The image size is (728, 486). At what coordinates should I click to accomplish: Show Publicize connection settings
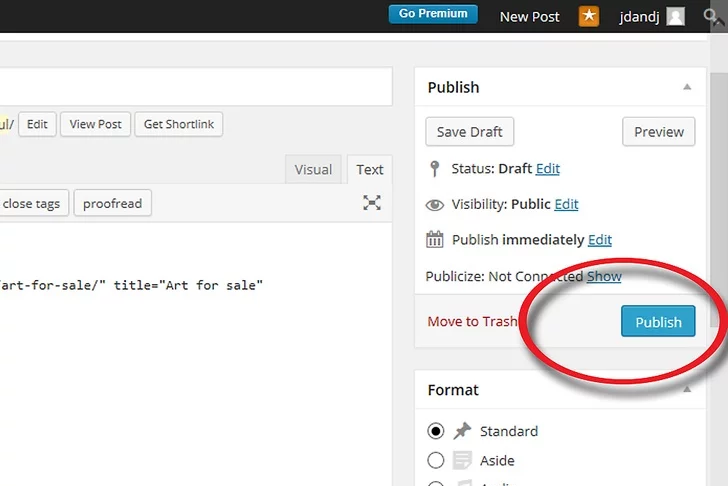coord(603,276)
